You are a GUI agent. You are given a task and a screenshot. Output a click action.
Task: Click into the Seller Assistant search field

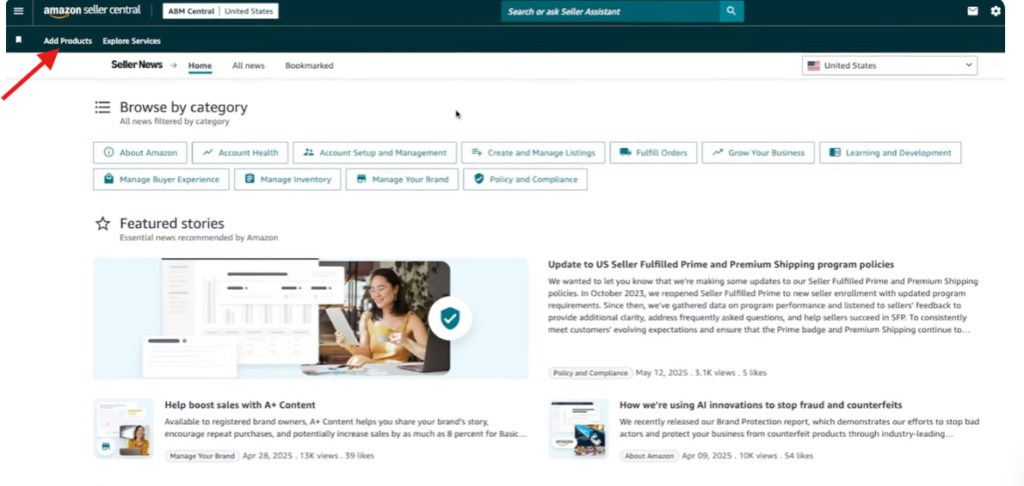click(x=610, y=11)
